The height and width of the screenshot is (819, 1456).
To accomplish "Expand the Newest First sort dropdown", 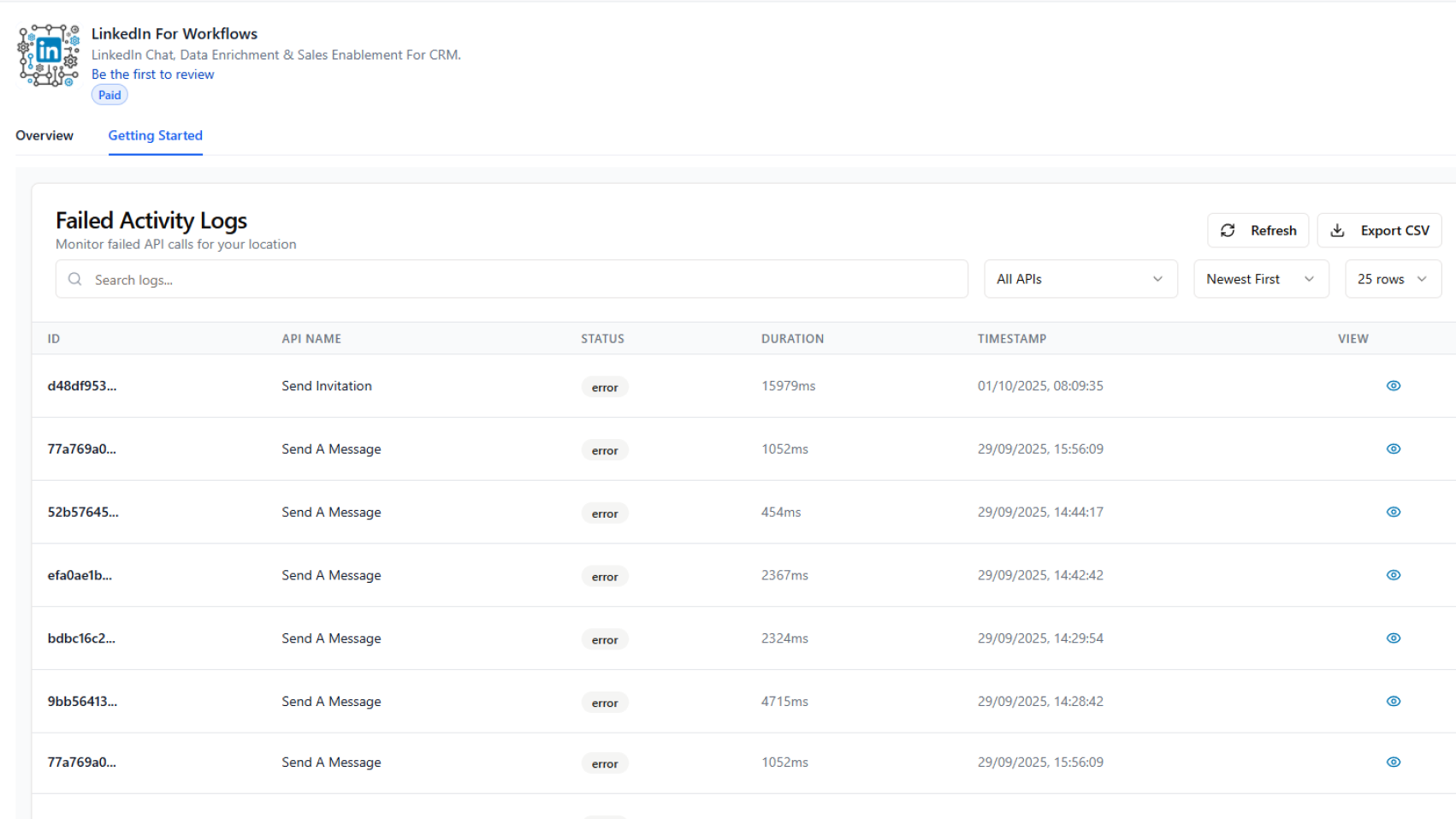I will click(1261, 278).
